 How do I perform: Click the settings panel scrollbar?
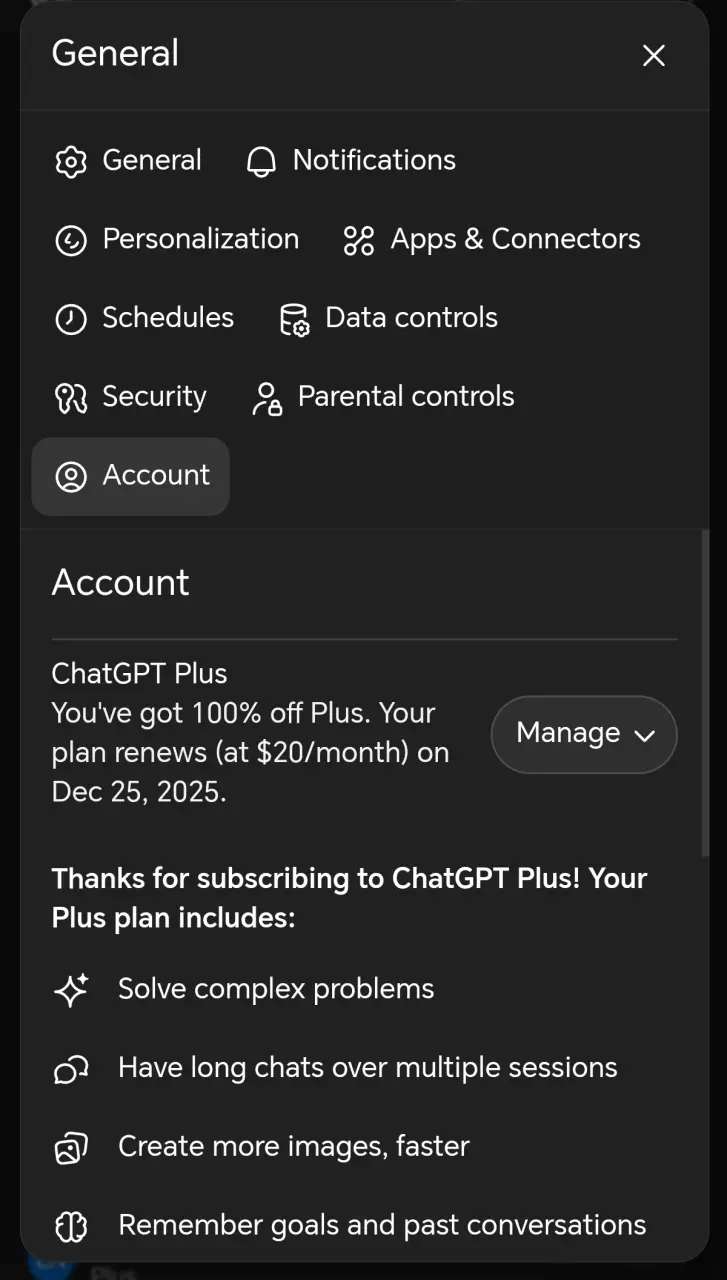(x=705, y=693)
